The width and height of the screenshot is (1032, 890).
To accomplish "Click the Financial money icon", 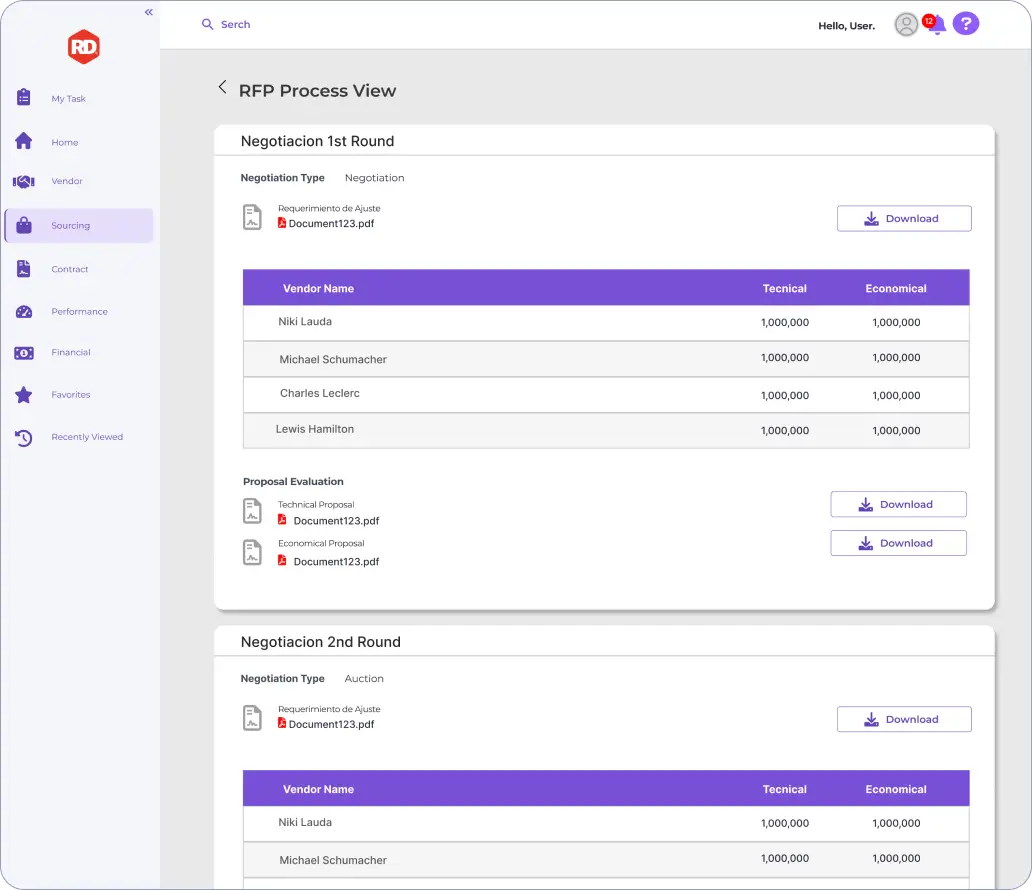I will click(24, 353).
